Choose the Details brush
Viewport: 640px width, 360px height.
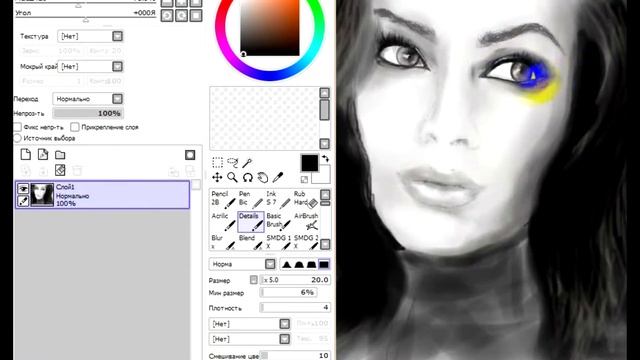251,221
